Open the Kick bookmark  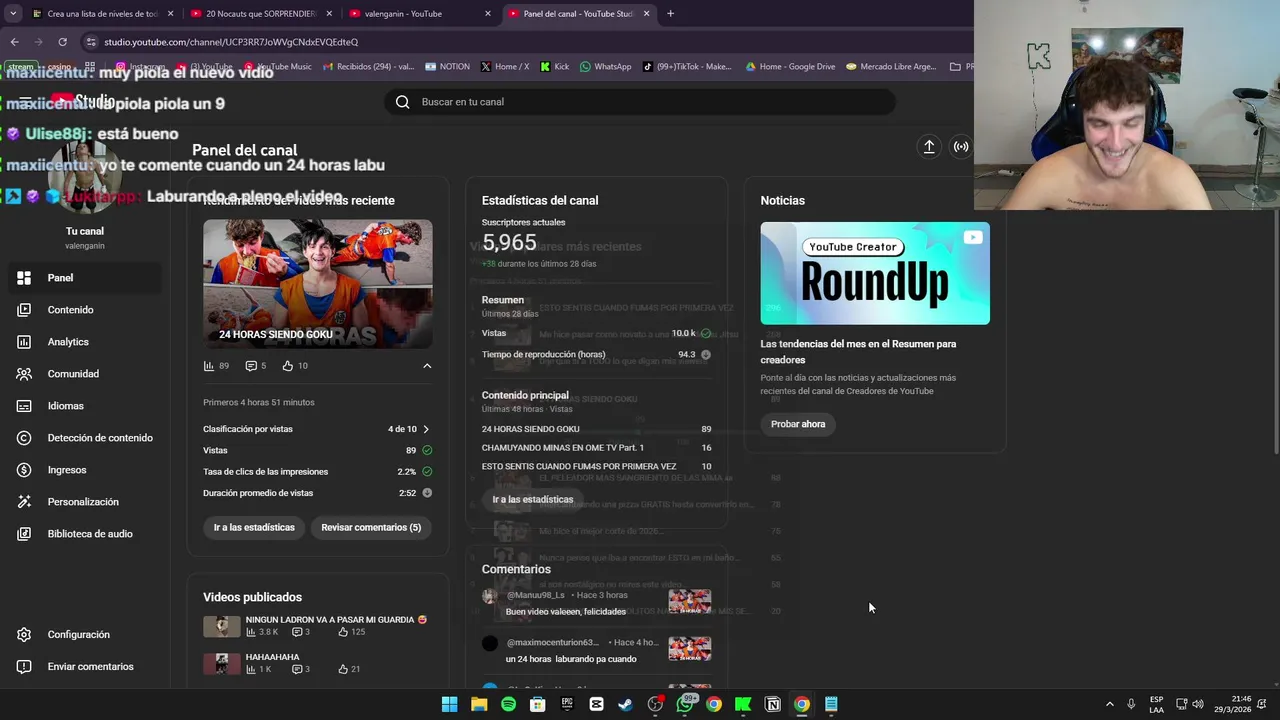coord(555,67)
